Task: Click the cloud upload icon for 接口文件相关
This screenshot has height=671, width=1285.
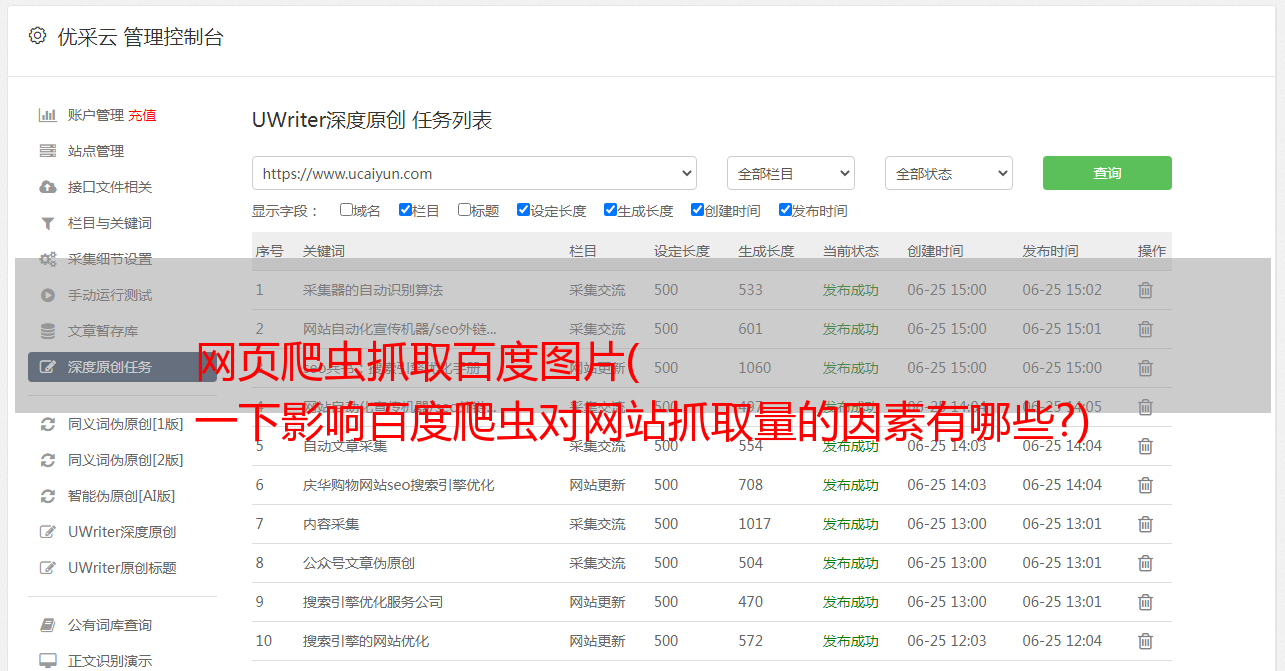Action: (x=47, y=187)
